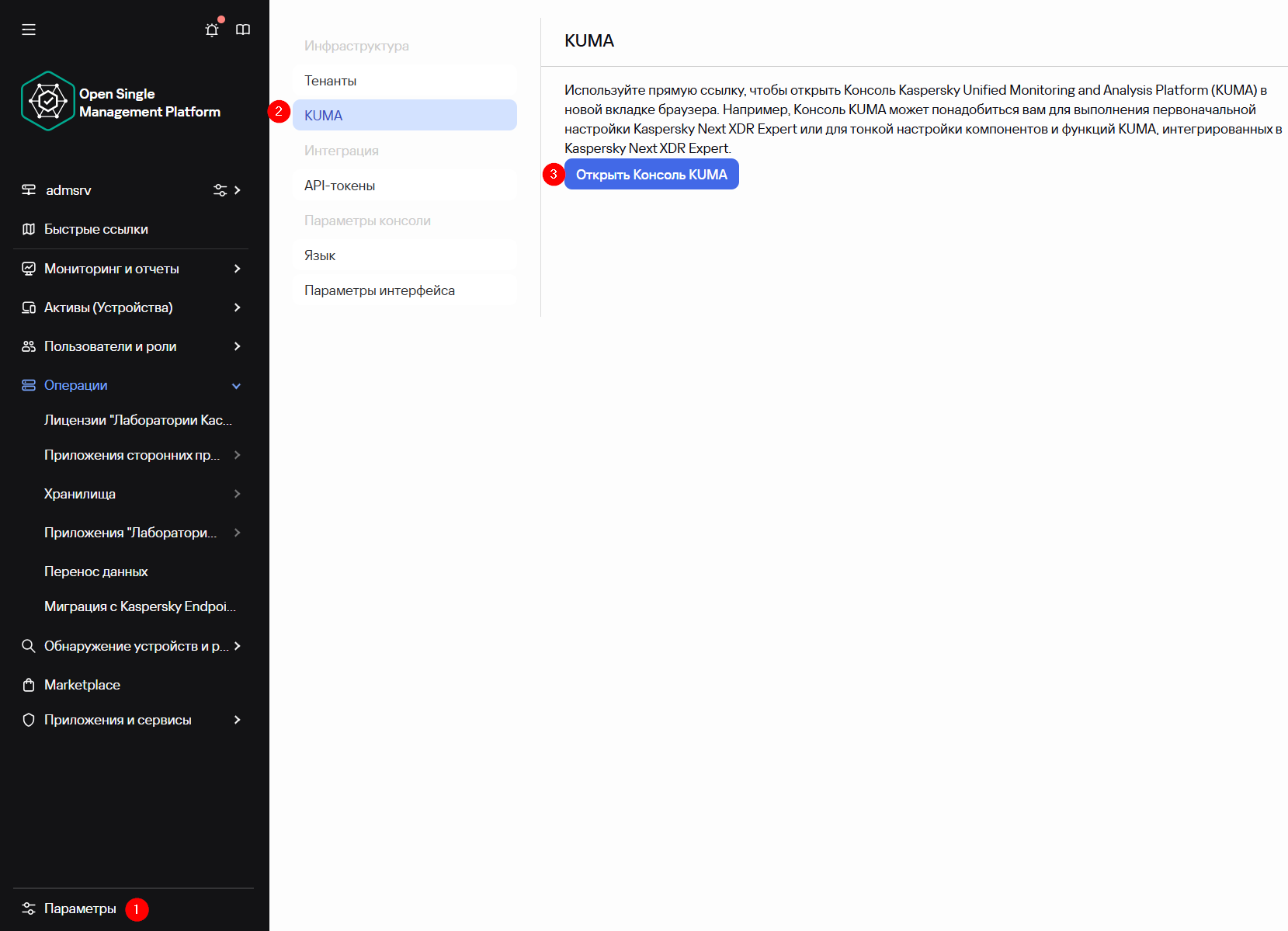1288x931 pixels.
Task: Open Параметры at the sidebar bottom
Action: pyautogui.click(x=80, y=908)
